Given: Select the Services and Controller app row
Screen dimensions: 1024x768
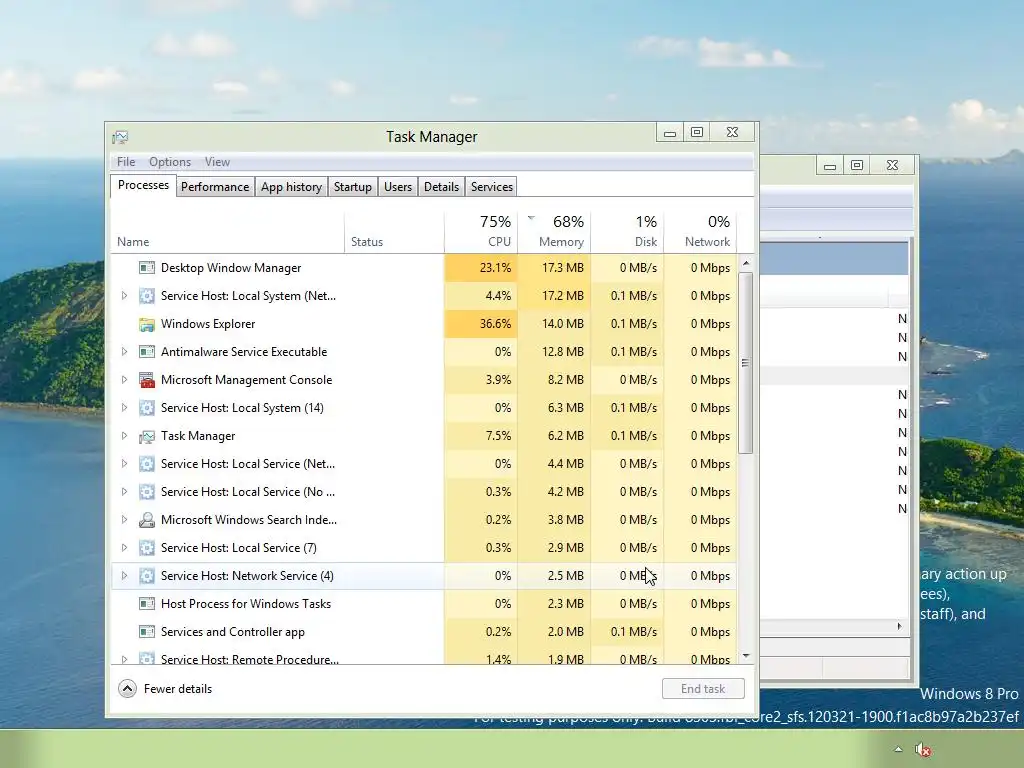Looking at the screenshot, I should tap(424, 632).
